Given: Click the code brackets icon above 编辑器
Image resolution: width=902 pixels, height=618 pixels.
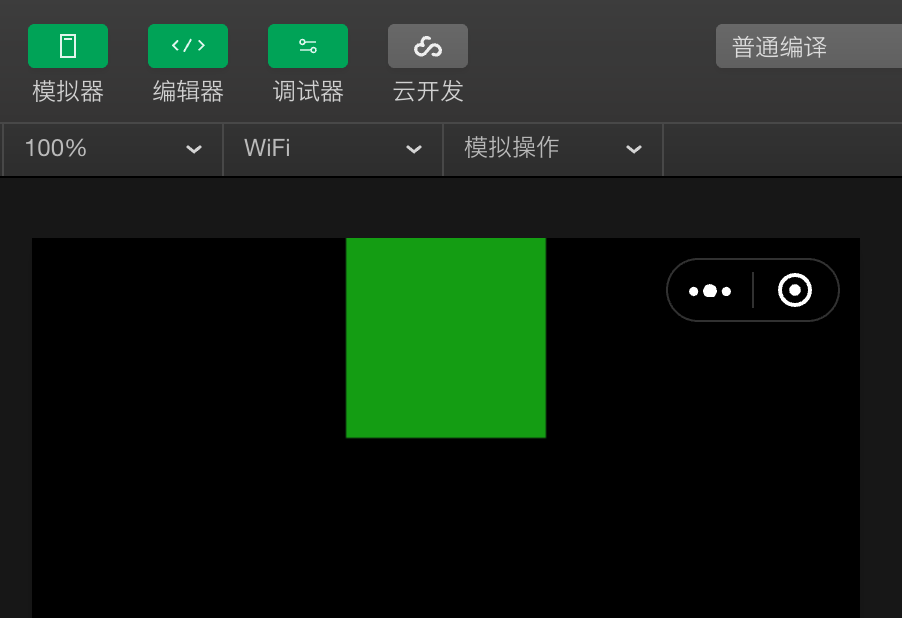Looking at the screenshot, I should [x=187, y=45].
